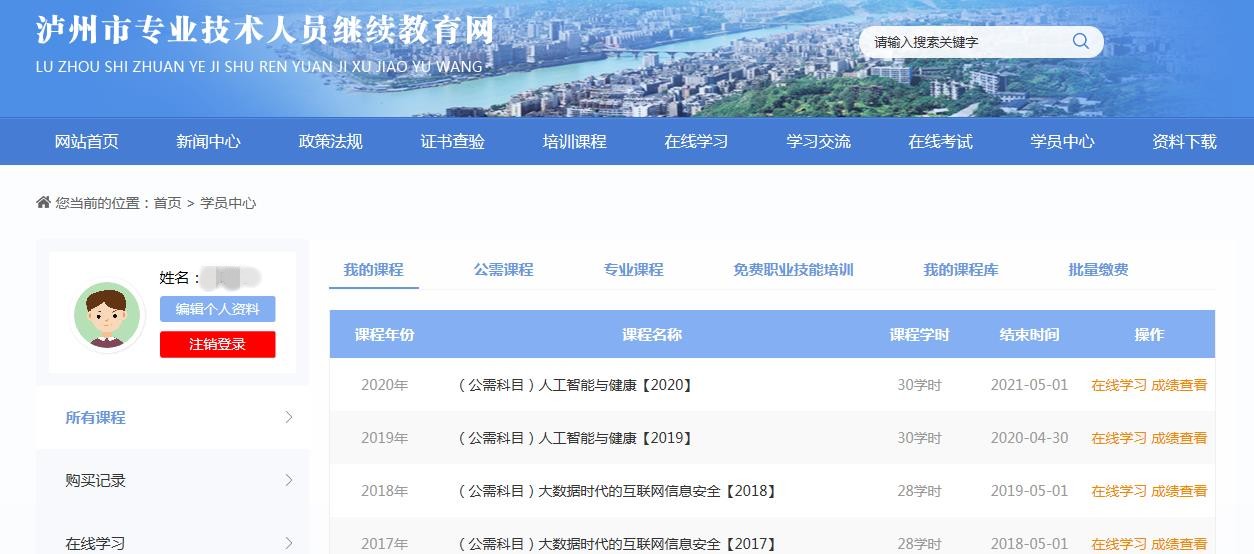
Task: Type in the 请输入搜索关键字 search field
Action: (960, 42)
